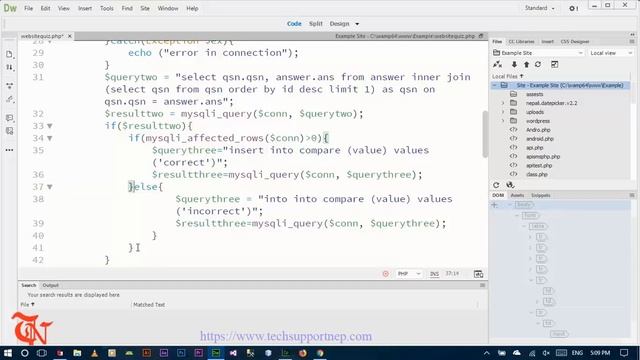
Task: Click plus icon in DOM panel
Action: point(495,205)
